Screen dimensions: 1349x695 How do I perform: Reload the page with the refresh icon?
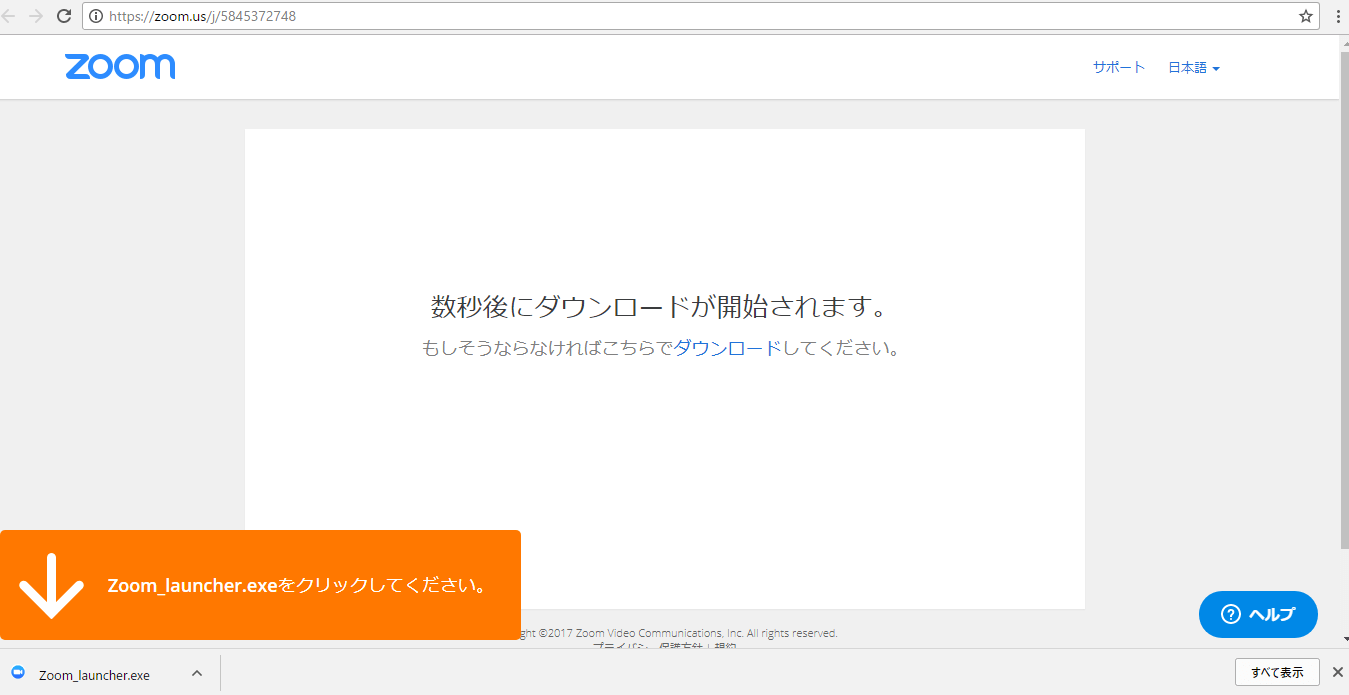64,16
